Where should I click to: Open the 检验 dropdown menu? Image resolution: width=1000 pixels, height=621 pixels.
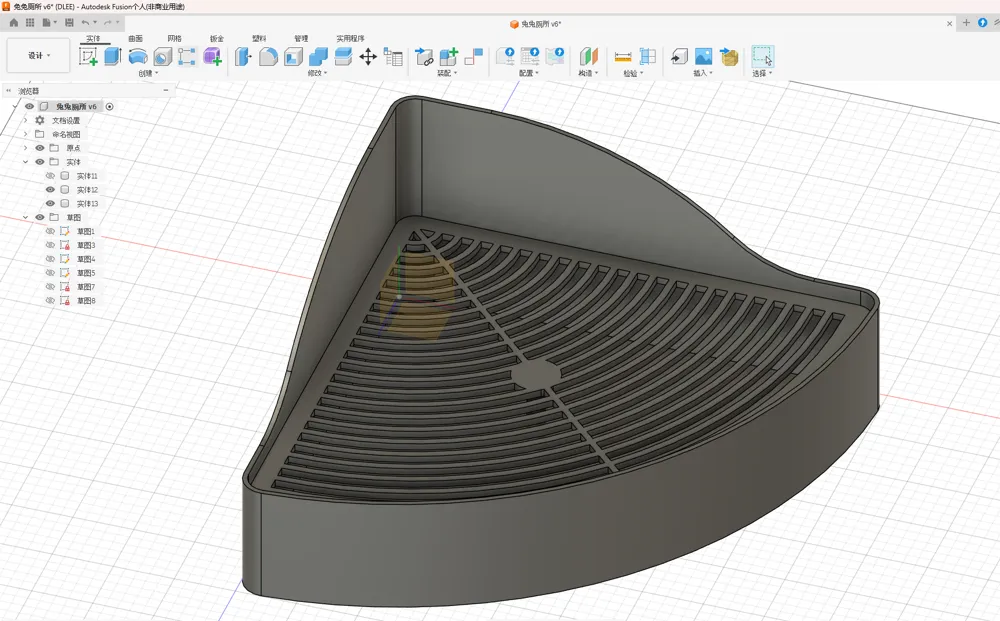tap(633, 73)
